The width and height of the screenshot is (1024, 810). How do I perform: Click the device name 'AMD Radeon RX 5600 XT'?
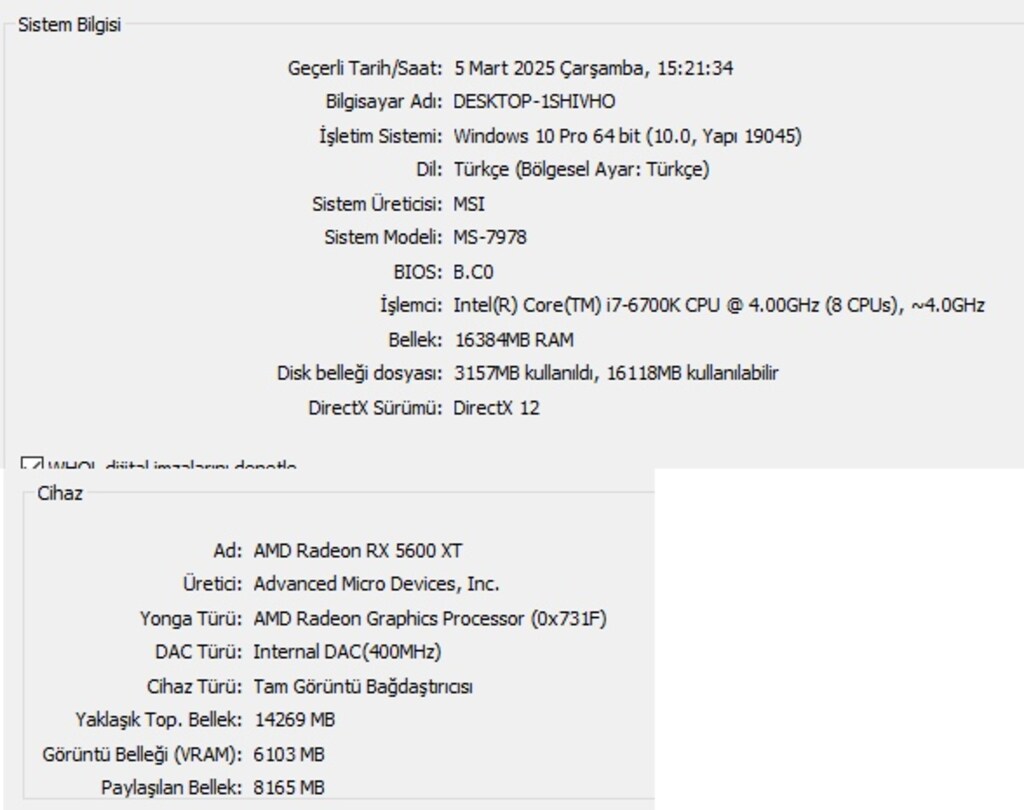point(358,551)
